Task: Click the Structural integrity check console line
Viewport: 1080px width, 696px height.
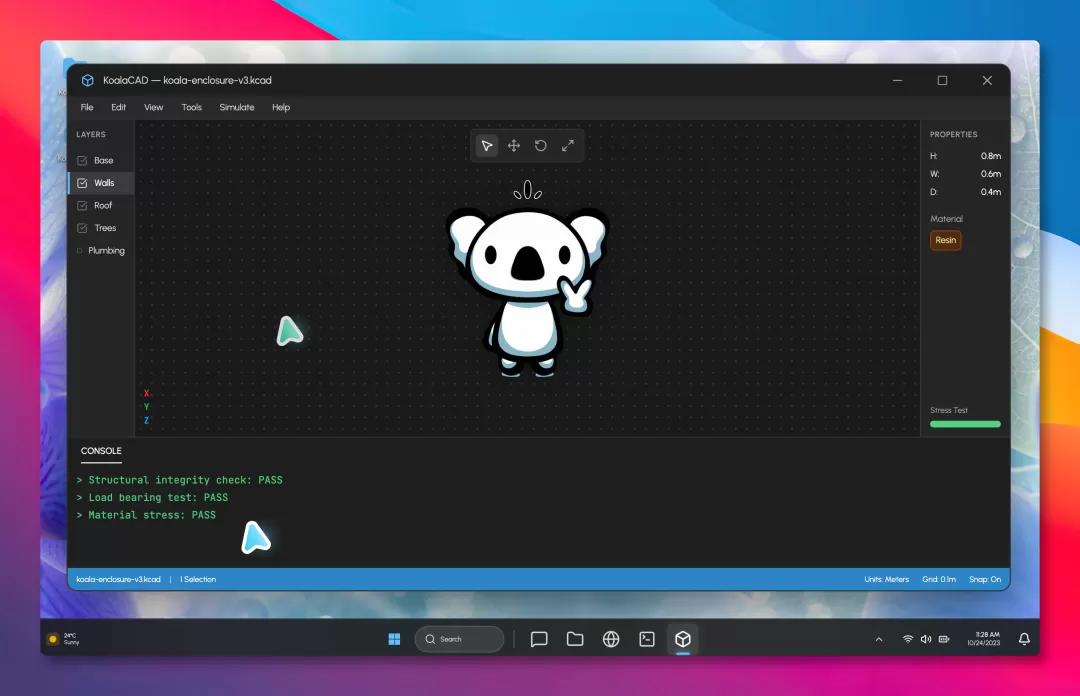Action: pyautogui.click(x=180, y=480)
